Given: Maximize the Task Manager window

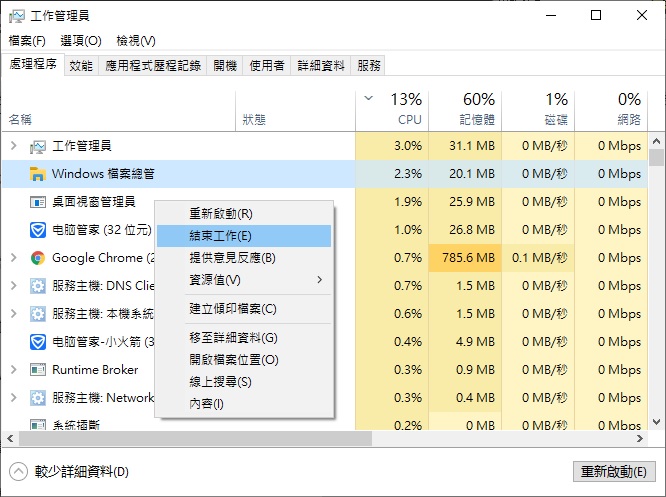Looking at the screenshot, I should pyautogui.click(x=596, y=16).
